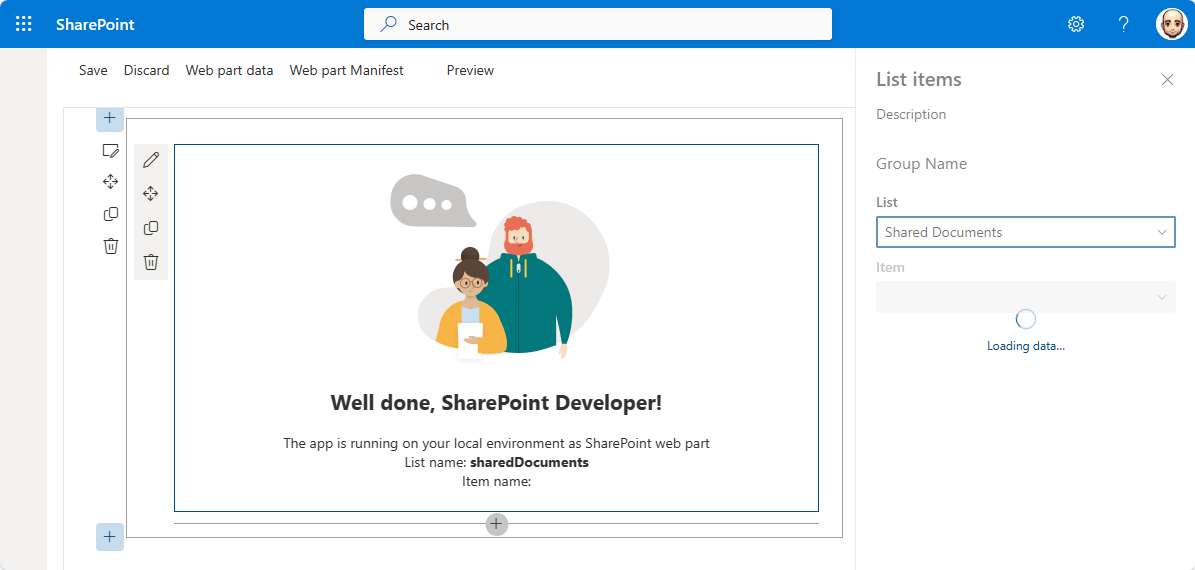Edit web part with pencil icon
This screenshot has width=1195, height=570.
(x=151, y=159)
